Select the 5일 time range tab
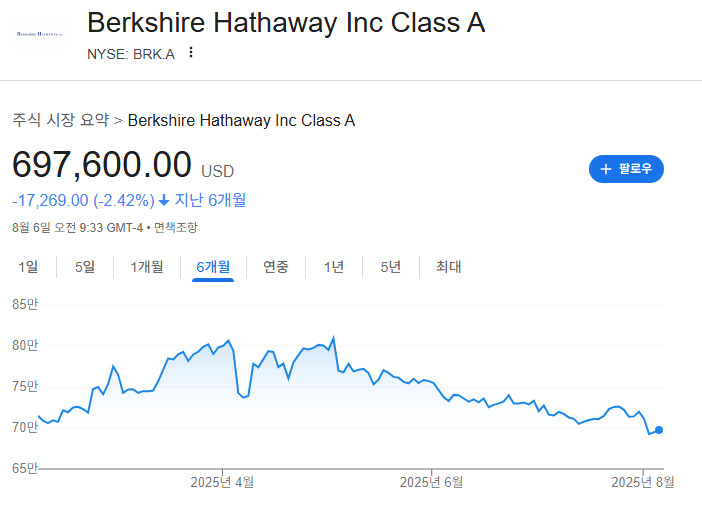 tap(85, 267)
